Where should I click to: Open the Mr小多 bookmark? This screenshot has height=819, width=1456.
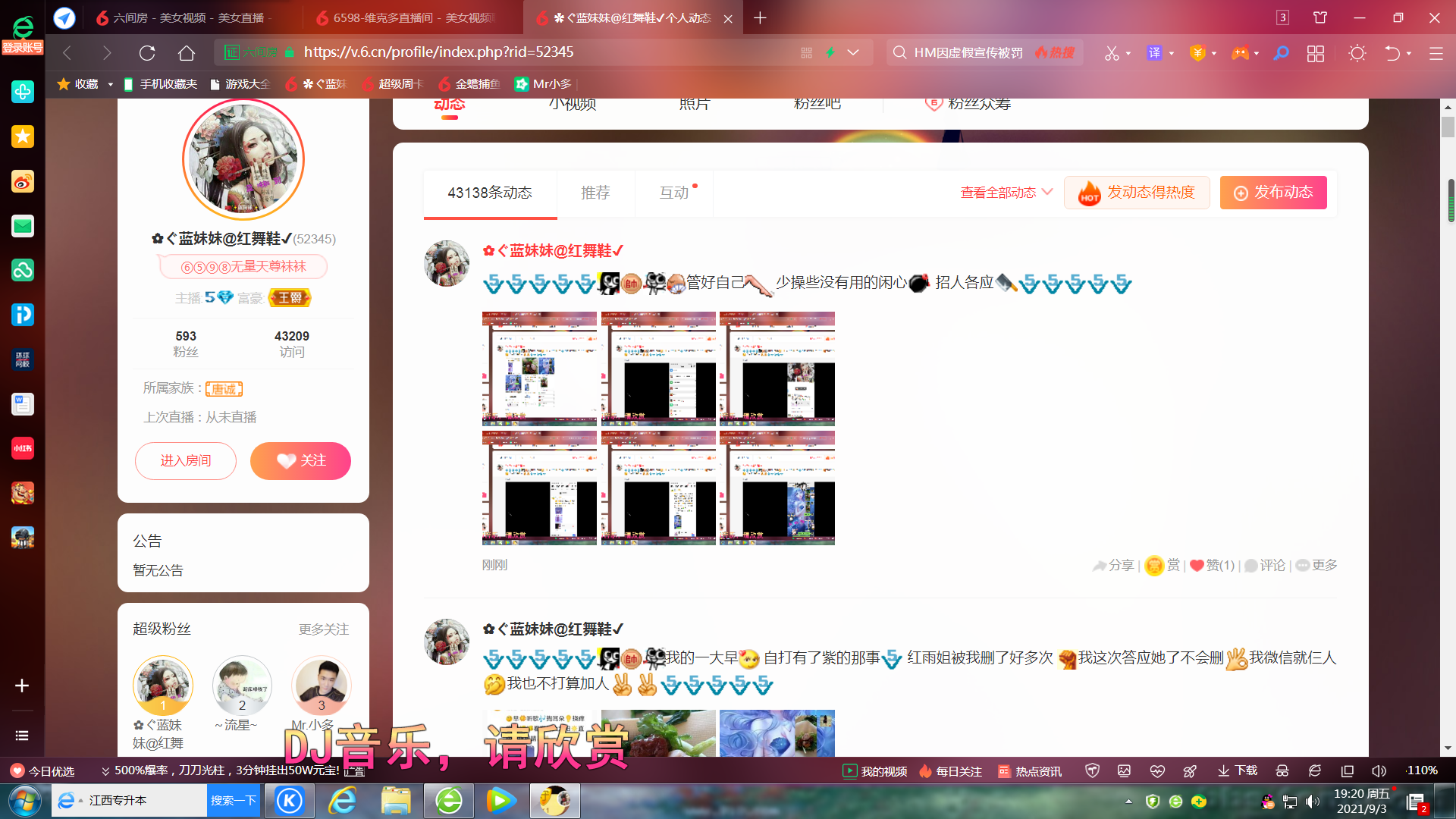(x=544, y=84)
